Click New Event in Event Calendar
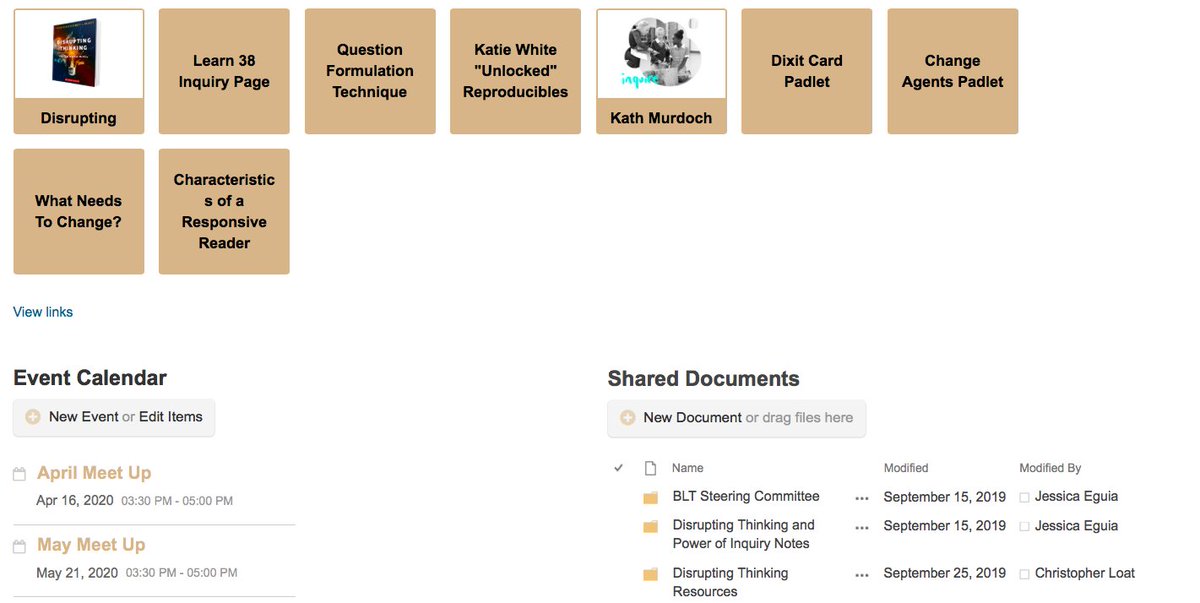This screenshot has width=1200, height=603. click(x=84, y=417)
